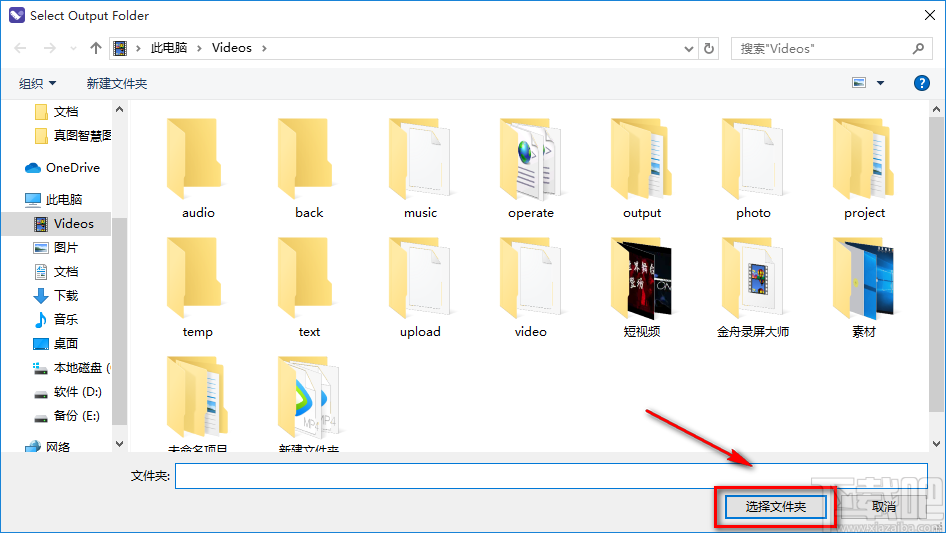
Task: Select the photo folder
Action: pyautogui.click(x=753, y=169)
